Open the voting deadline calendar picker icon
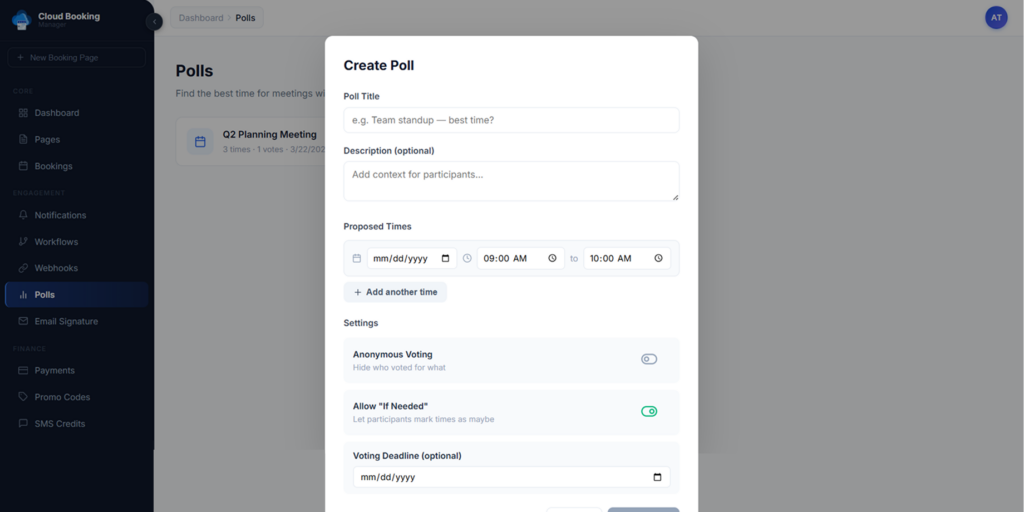This screenshot has width=1024, height=512. pyautogui.click(x=657, y=477)
